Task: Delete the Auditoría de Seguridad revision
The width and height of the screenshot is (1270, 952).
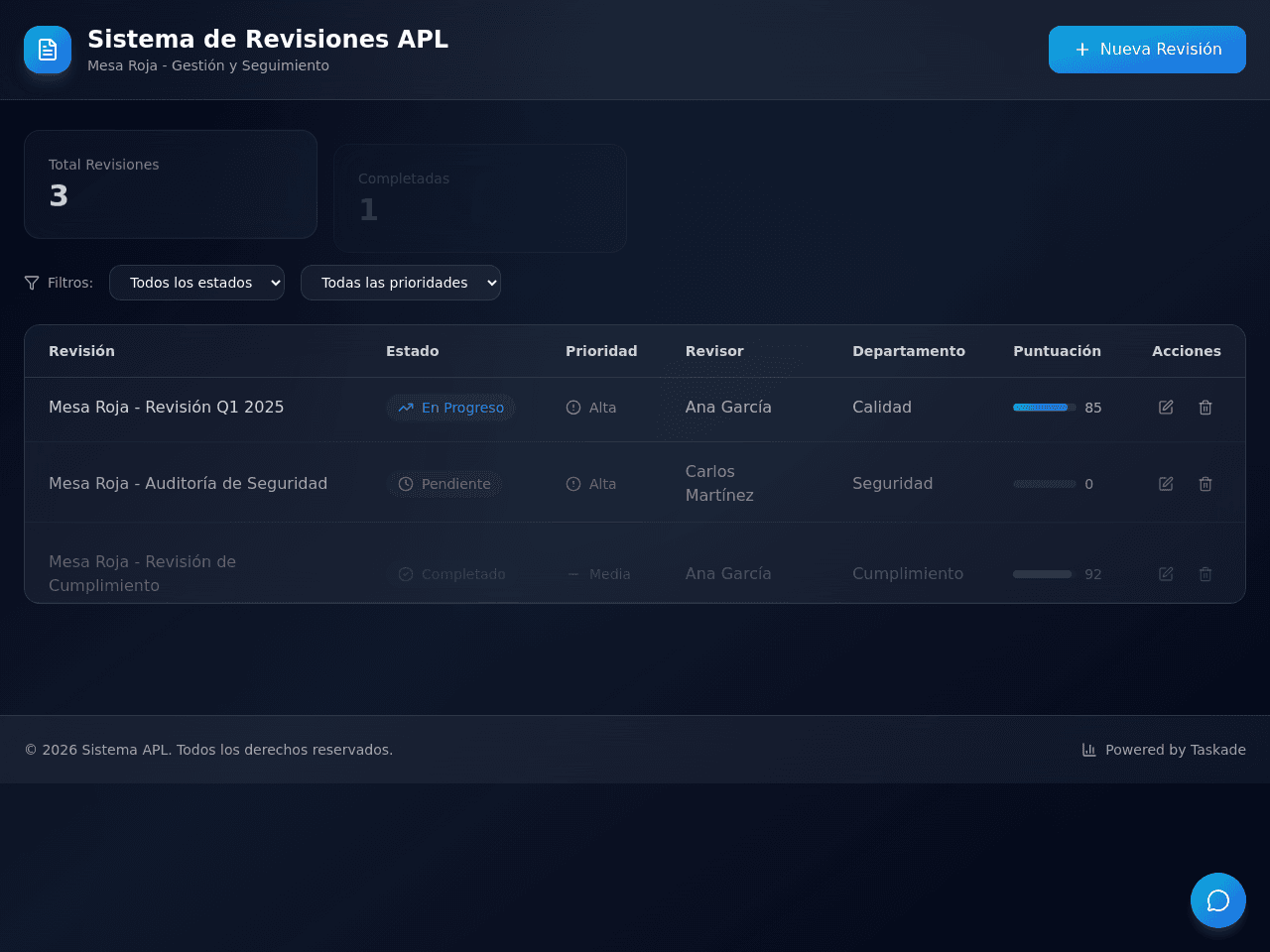Action: [x=1206, y=484]
